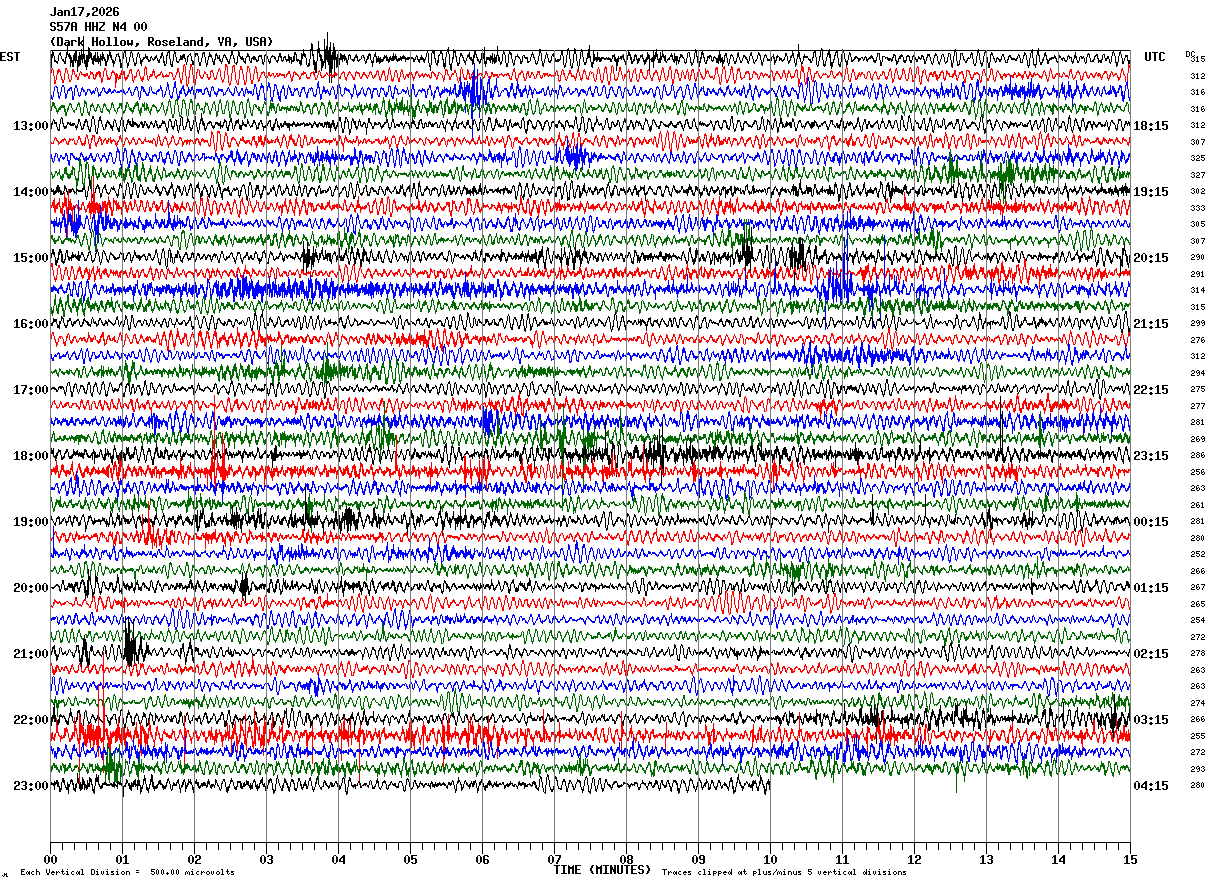
Task: Click minute tick 03 on time axis
Action: (x=266, y=859)
